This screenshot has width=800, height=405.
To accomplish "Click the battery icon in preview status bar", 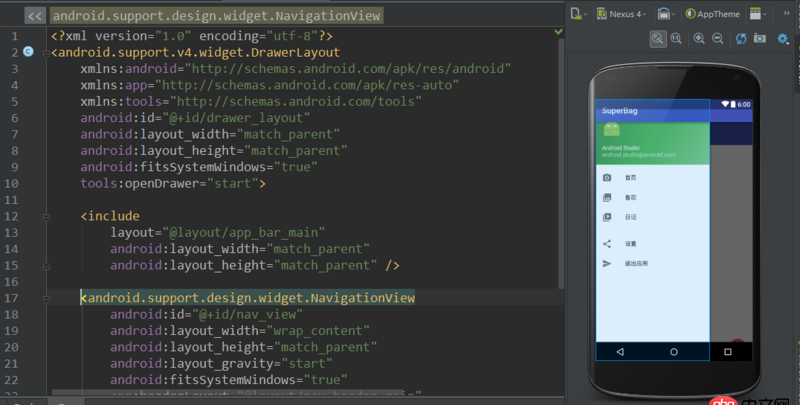I will [x=733, y=104].
